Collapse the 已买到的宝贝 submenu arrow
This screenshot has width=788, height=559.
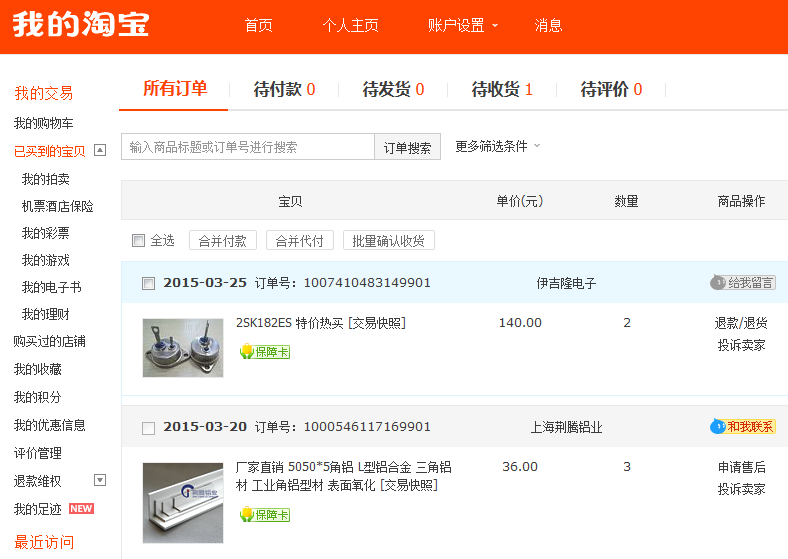click(x=100, y=150)
